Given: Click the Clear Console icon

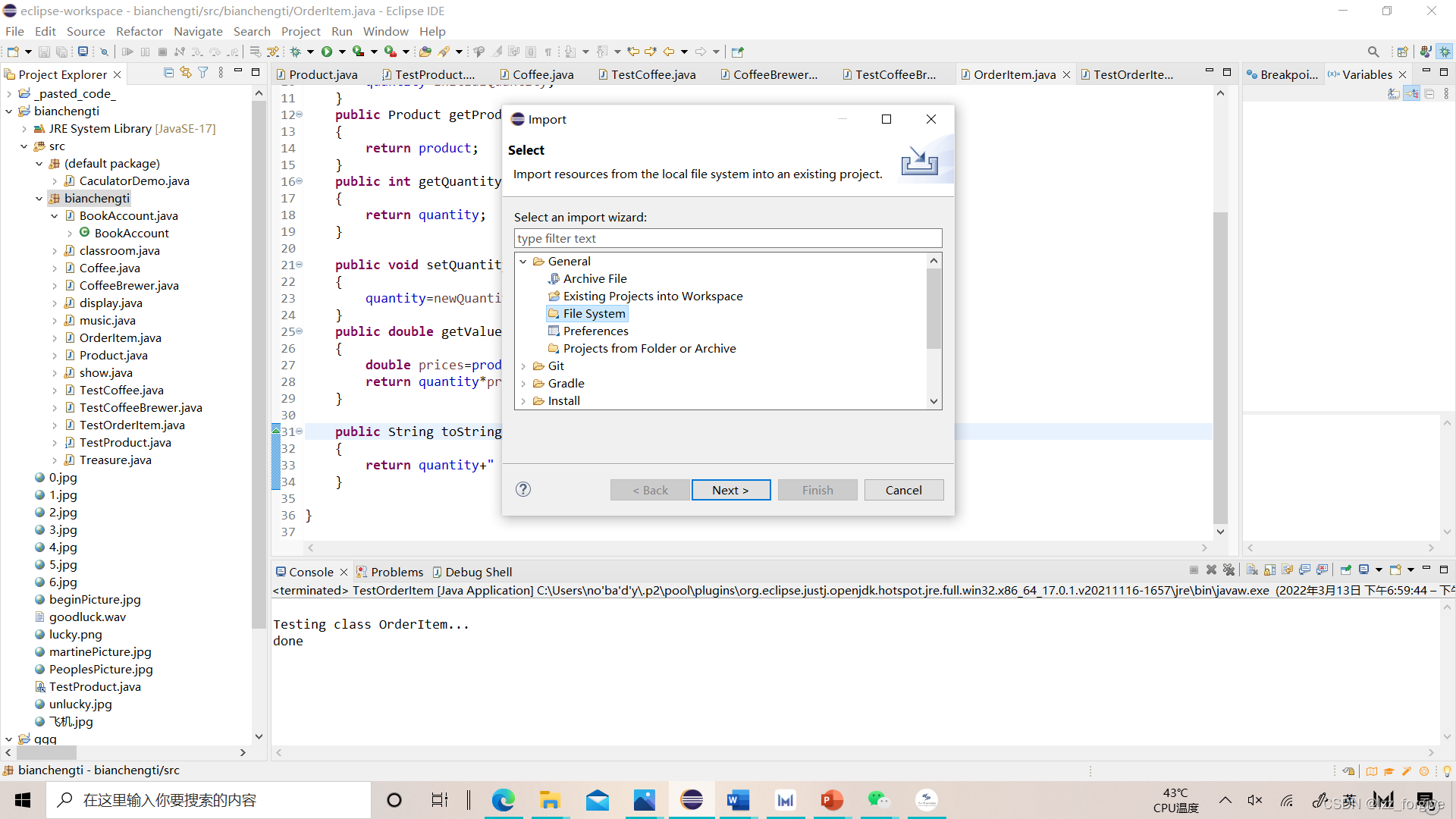Looking at the screenshot, I should point(1252,570).
